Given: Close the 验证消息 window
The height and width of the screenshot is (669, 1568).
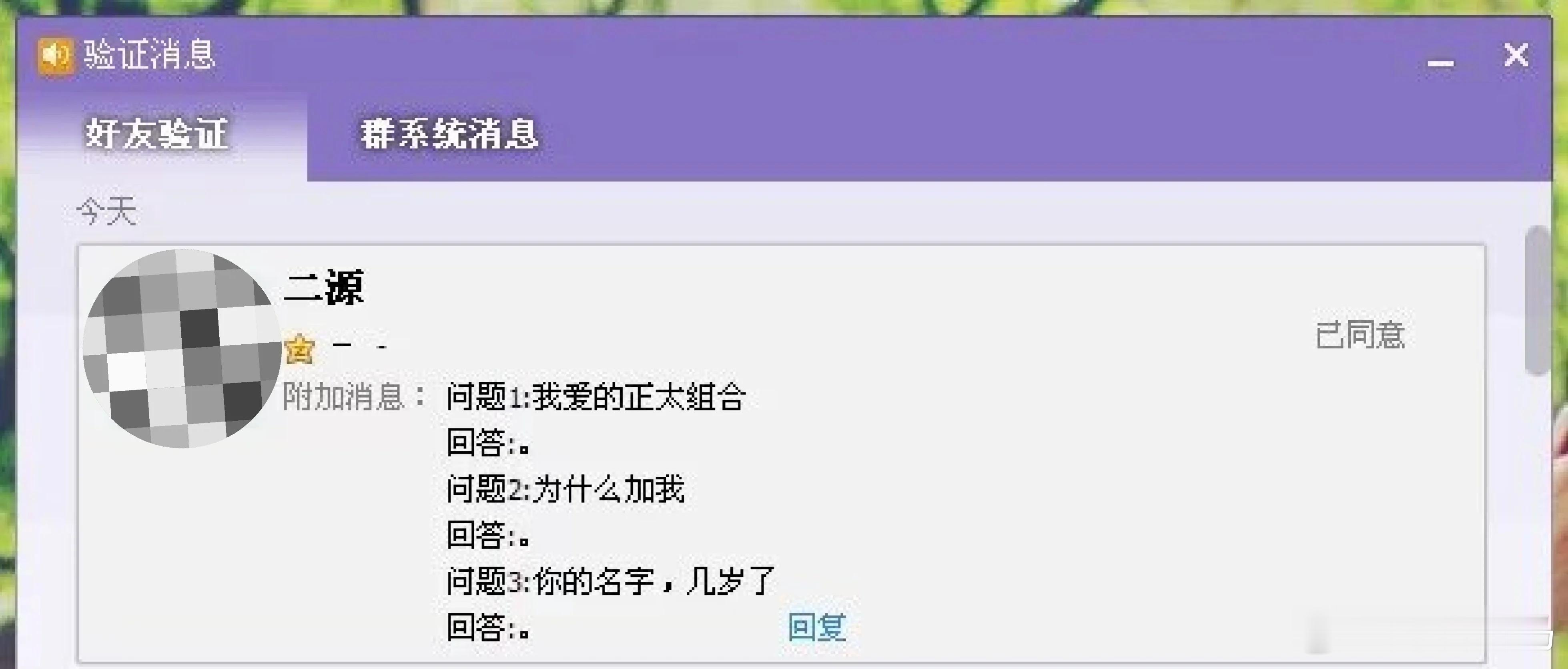Looking at the screenshot, I should (x=1516, y=55).
